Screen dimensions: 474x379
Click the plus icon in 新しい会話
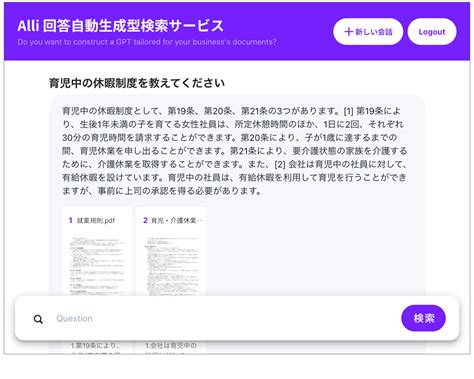(x=348, y=32)
